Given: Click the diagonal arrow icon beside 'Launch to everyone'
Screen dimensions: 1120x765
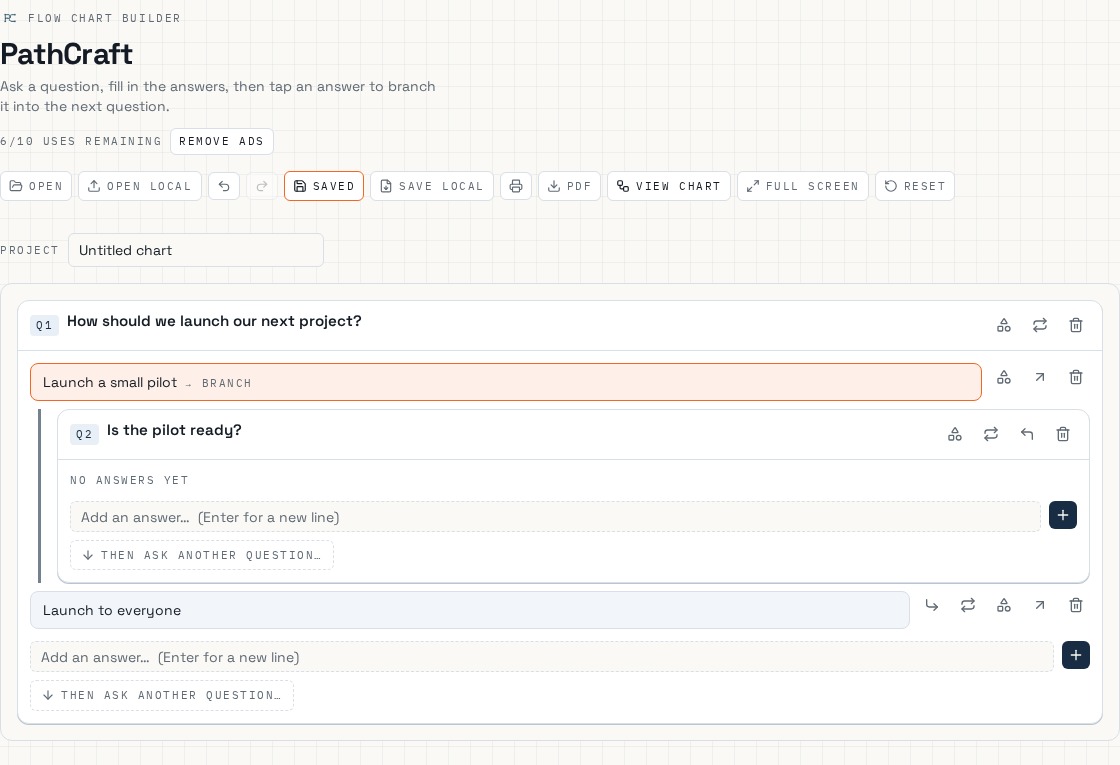Looking at the screenshot, I should [x=1040, y=606].
